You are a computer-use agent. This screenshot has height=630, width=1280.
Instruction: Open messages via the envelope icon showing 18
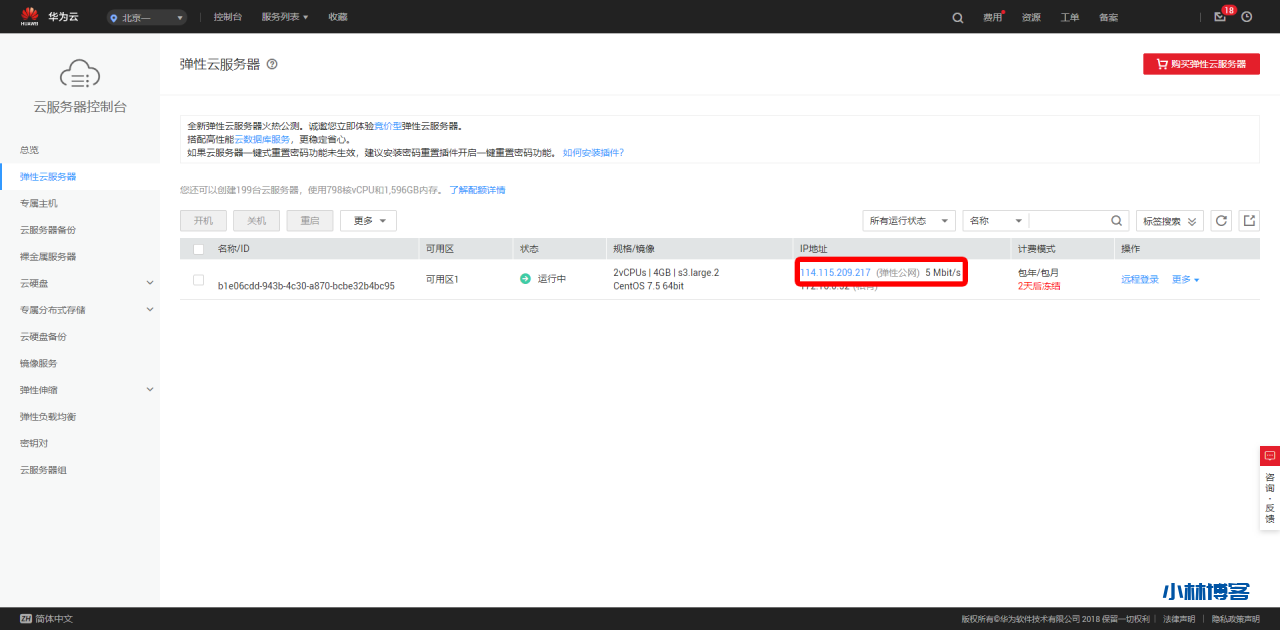point(1218,17)
